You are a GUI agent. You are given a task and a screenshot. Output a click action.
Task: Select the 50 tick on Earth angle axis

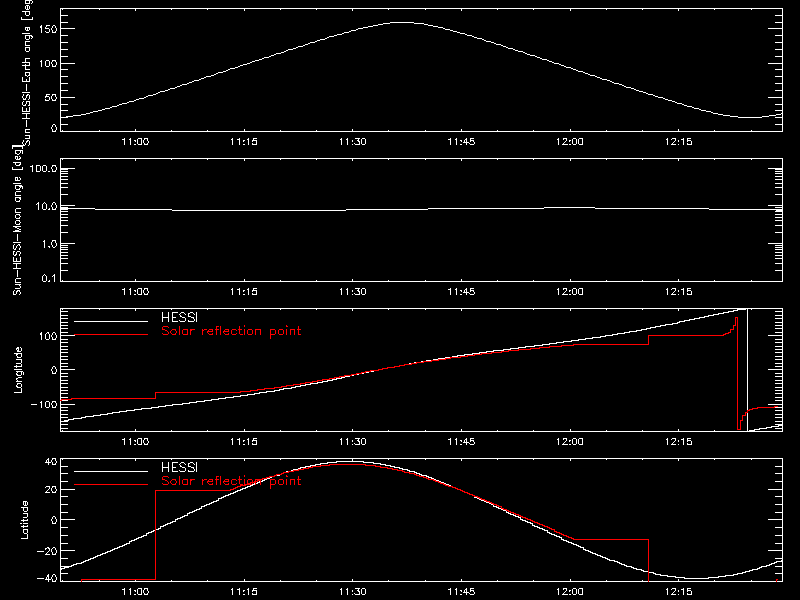point(51,97)
